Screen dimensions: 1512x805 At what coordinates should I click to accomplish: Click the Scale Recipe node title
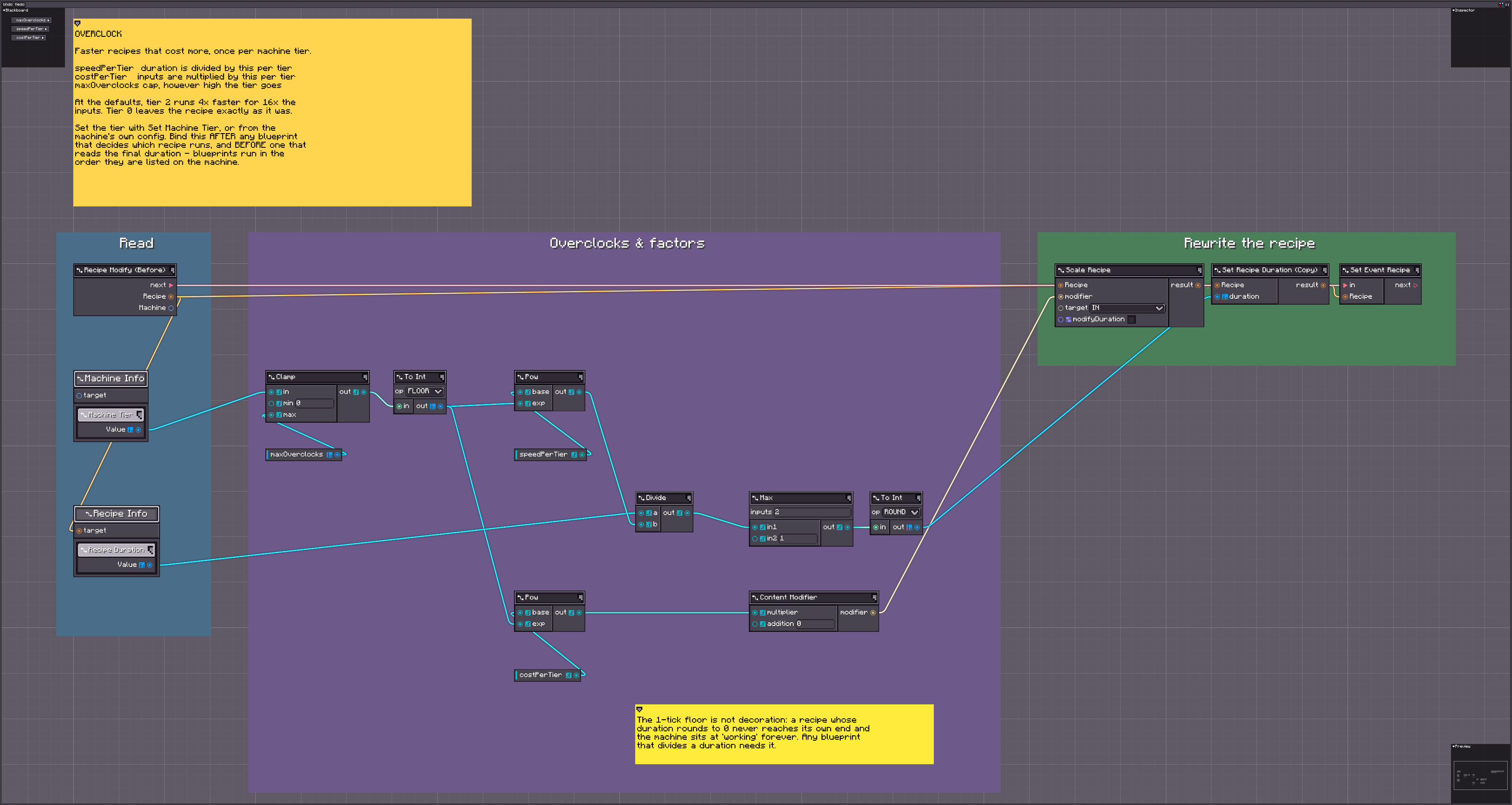coord(1087,270)
